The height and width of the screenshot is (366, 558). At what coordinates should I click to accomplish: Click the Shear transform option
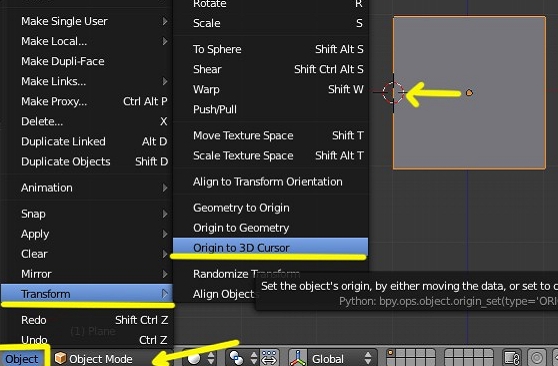point(270,69)
